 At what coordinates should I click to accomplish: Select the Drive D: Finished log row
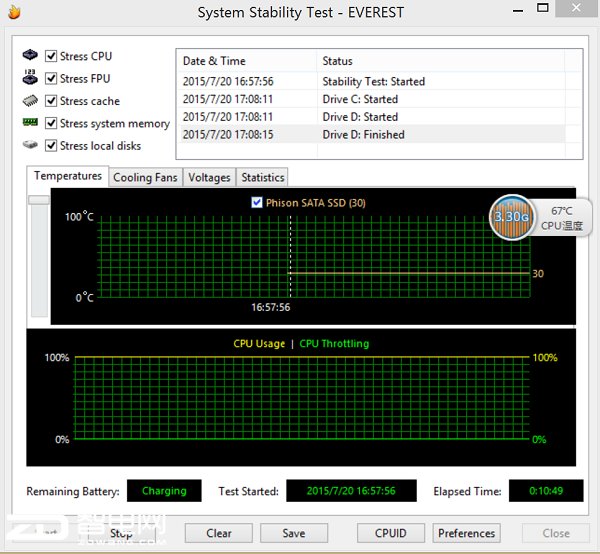tap(371, 134)
